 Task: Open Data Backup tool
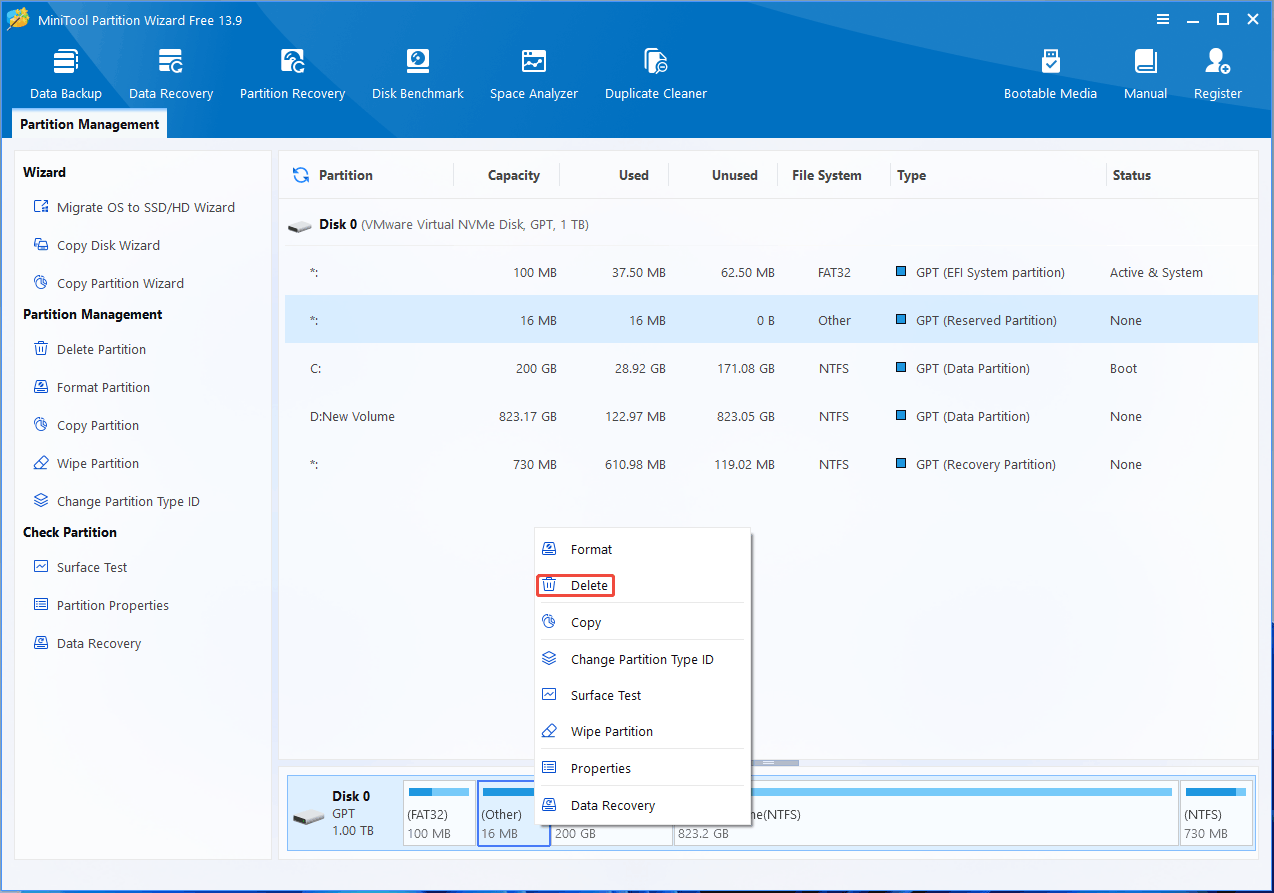[x=66, y=74]
